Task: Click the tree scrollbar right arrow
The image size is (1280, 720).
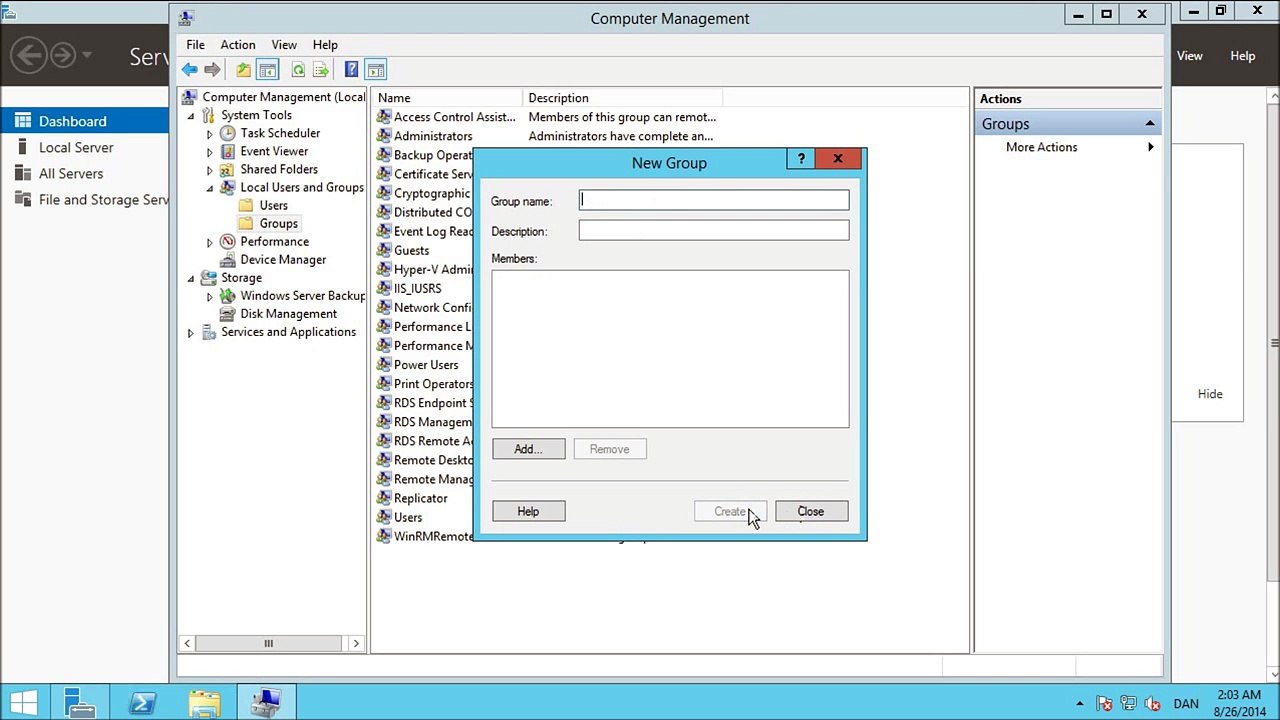Action: pos(356,643)
